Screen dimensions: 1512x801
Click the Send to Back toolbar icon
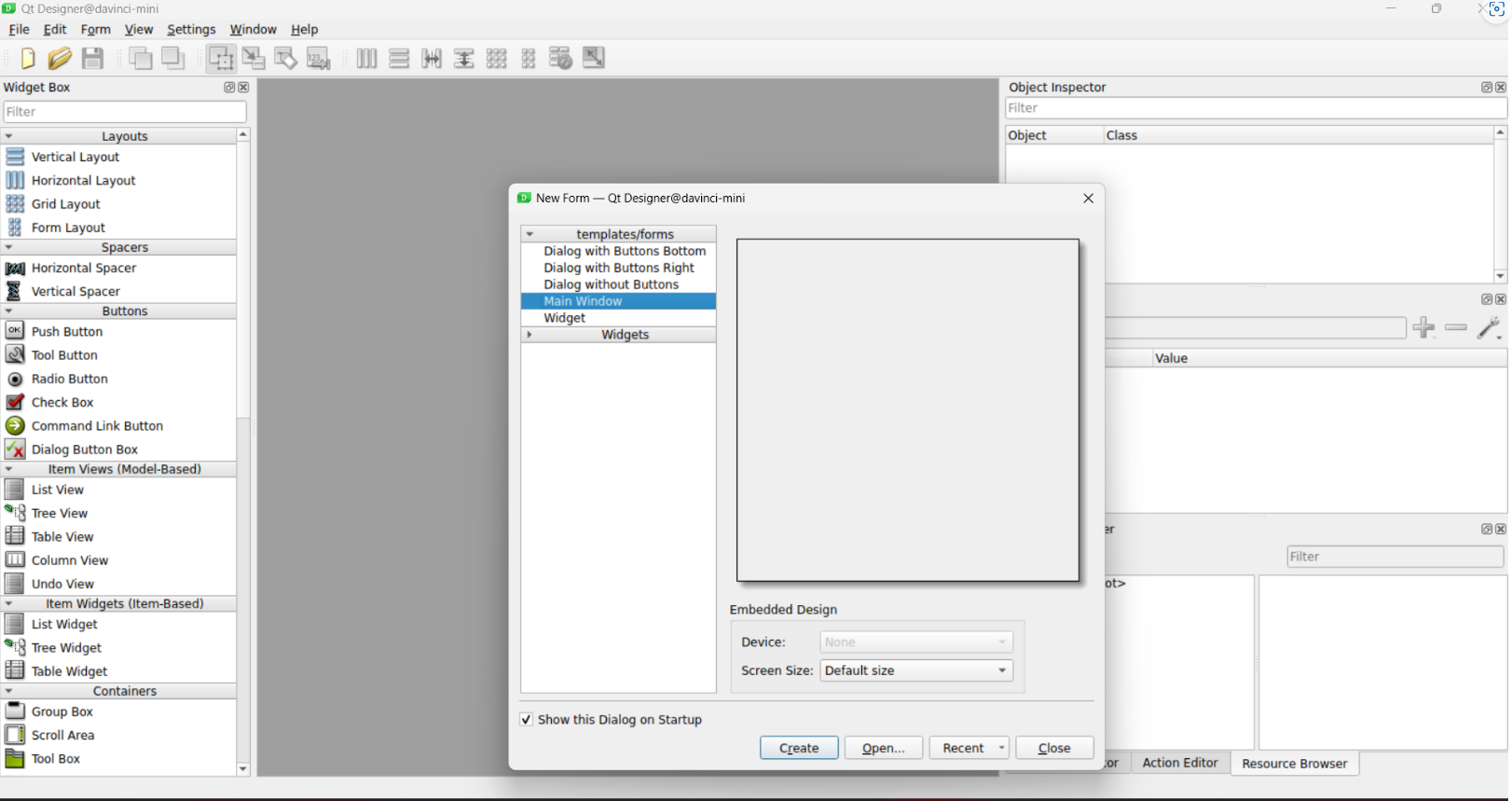pyautogui.click(x=141, y=59)
